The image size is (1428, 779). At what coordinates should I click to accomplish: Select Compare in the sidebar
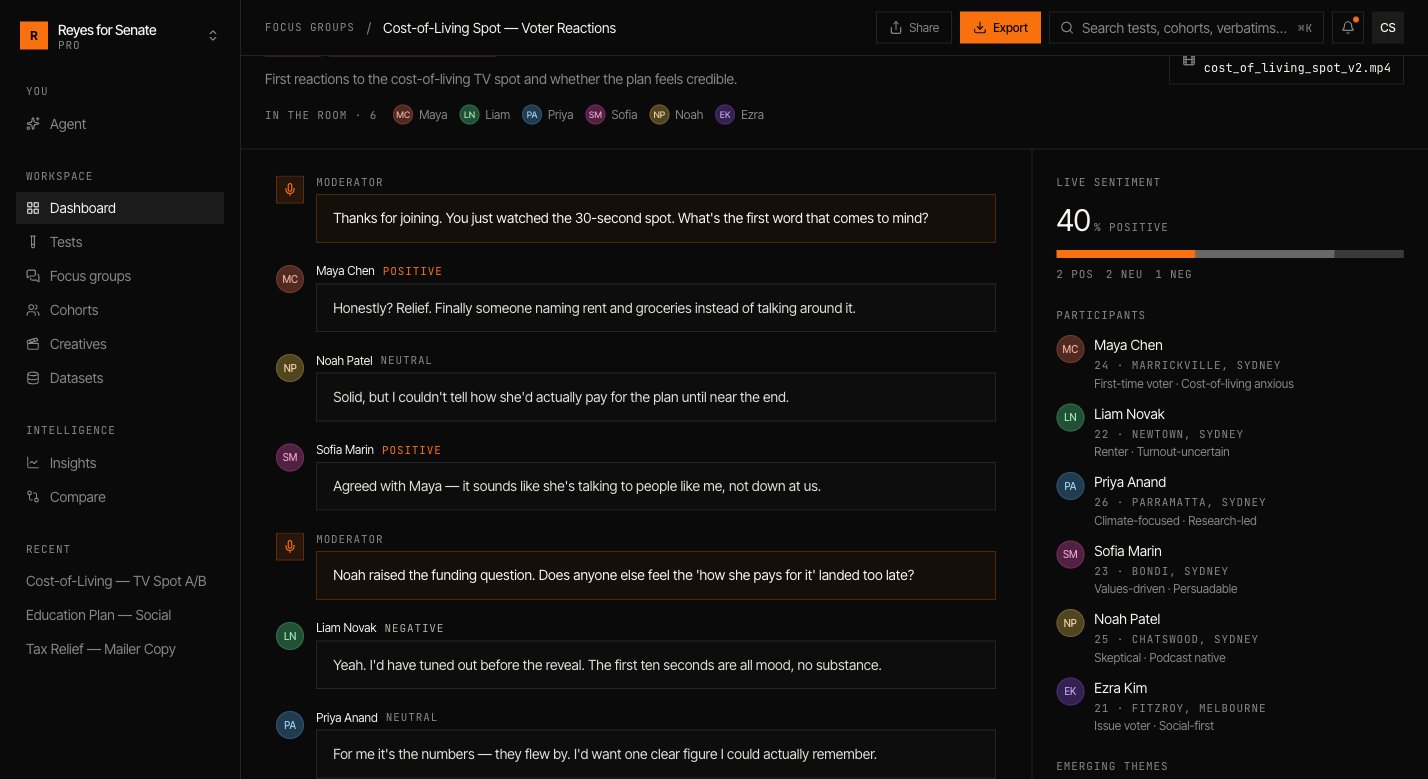tap(120, 497)
